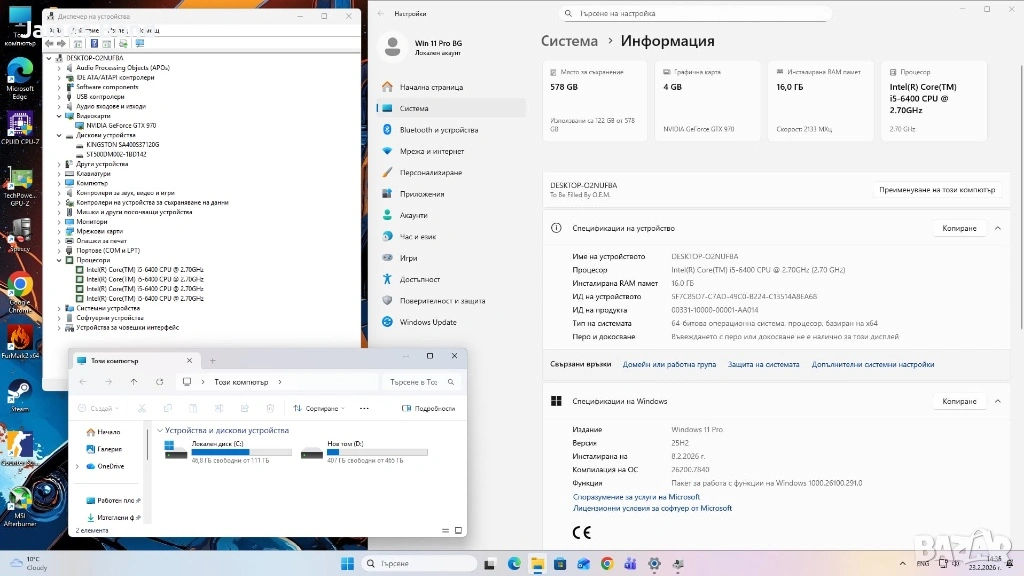Viewport: 1024px width, 576px height.
Task: Click Windows Start button on taskbar
Action: pos(347,564)
